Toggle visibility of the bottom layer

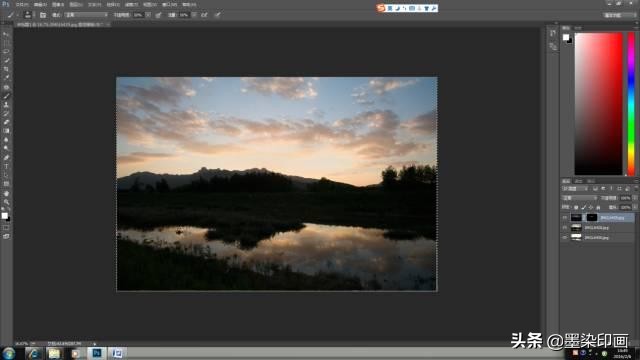click(565, 238)
